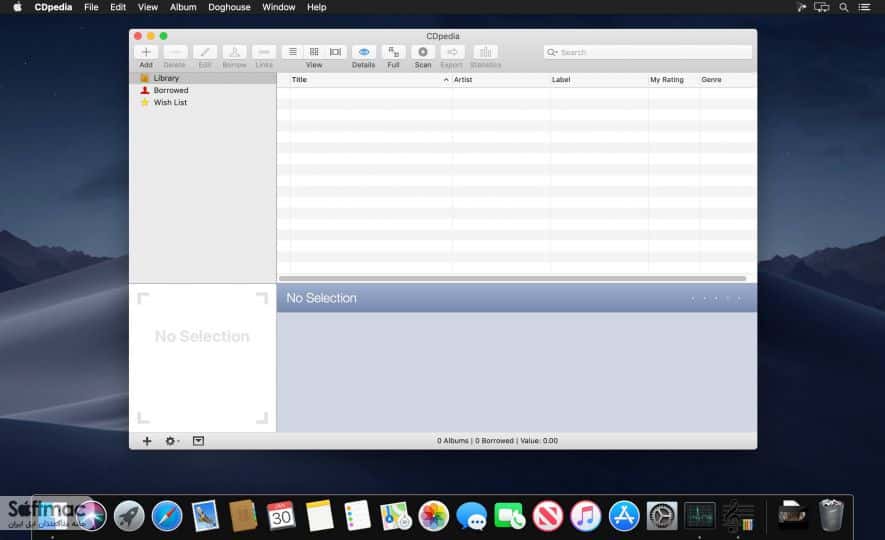Screen dimensions: 885x540
Task: Click the Delete toolbar icon
Action: tap(175, 52)
